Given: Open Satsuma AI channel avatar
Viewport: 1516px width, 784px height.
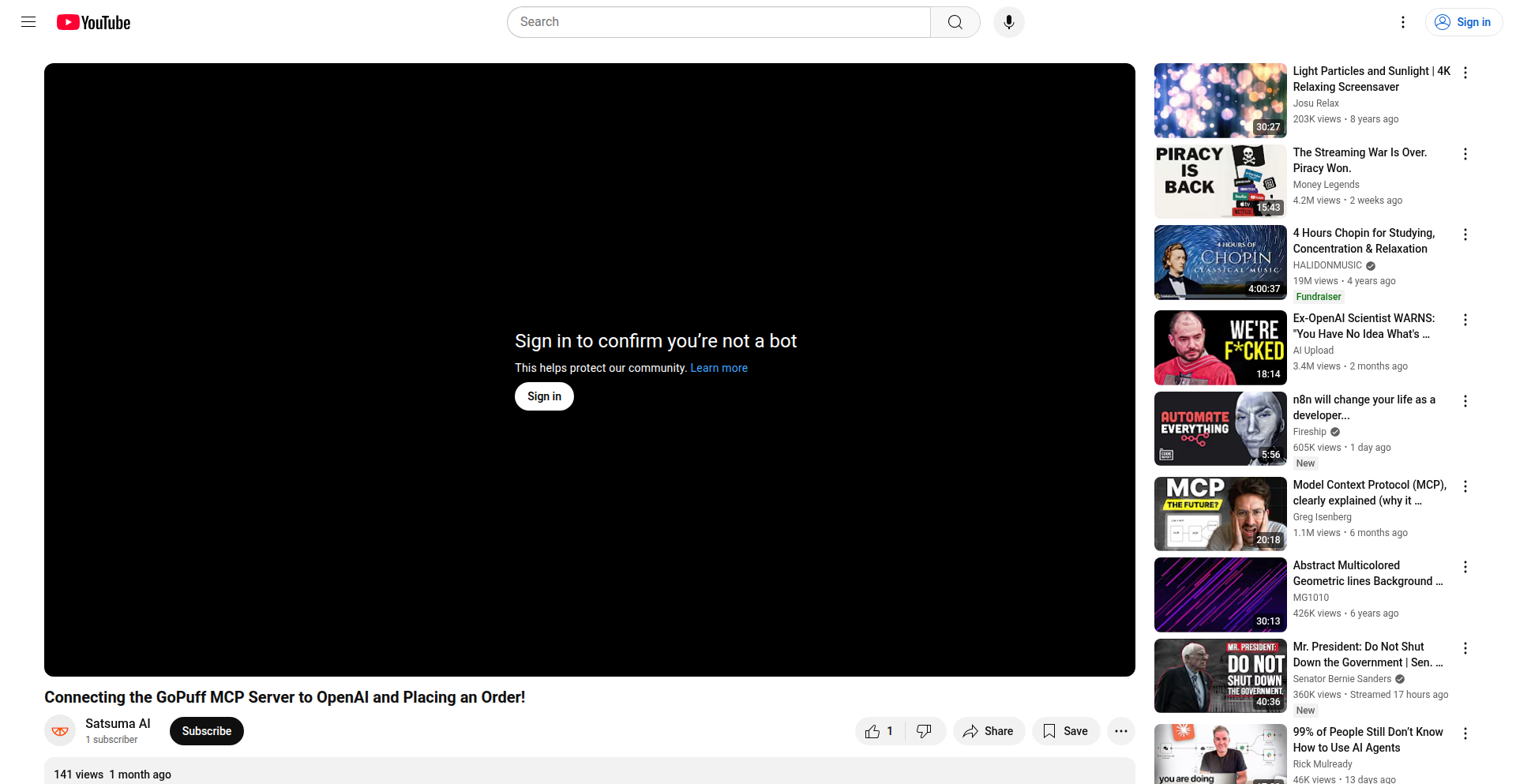Looking at the screenshot, I should [60, 731].
